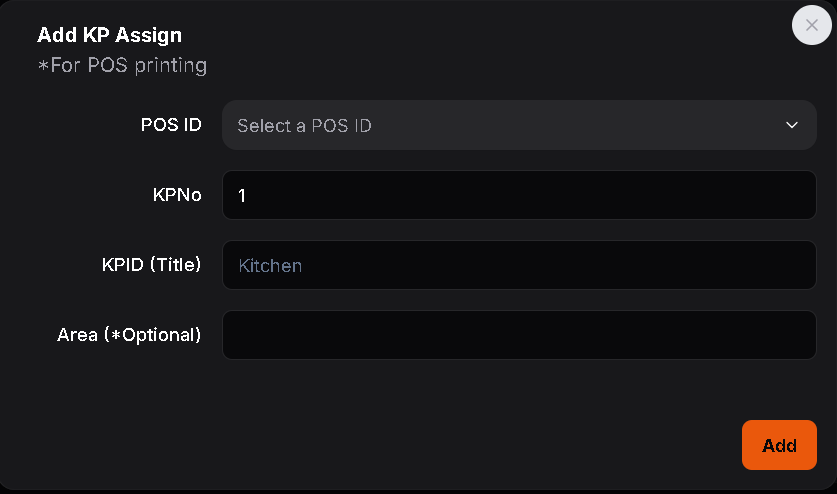
Task: Click the KPID (Title) label
Action: [151, 265]
